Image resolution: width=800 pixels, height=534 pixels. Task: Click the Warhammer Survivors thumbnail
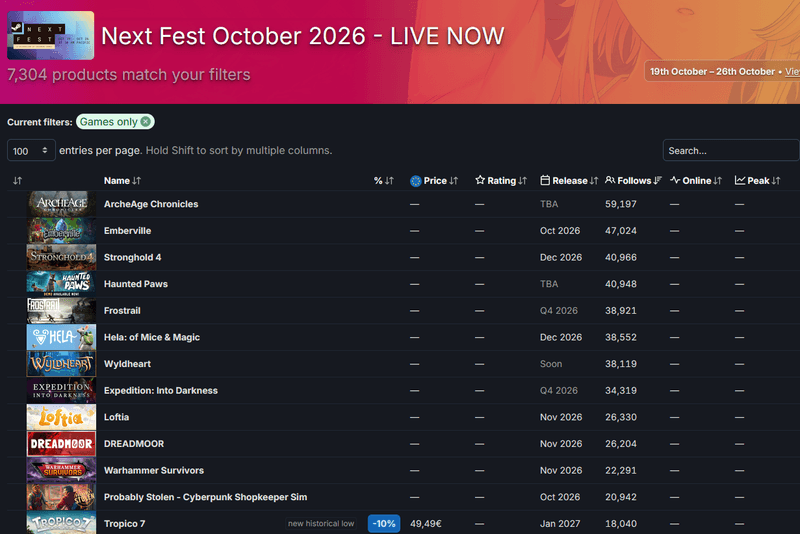coord(61,470)
